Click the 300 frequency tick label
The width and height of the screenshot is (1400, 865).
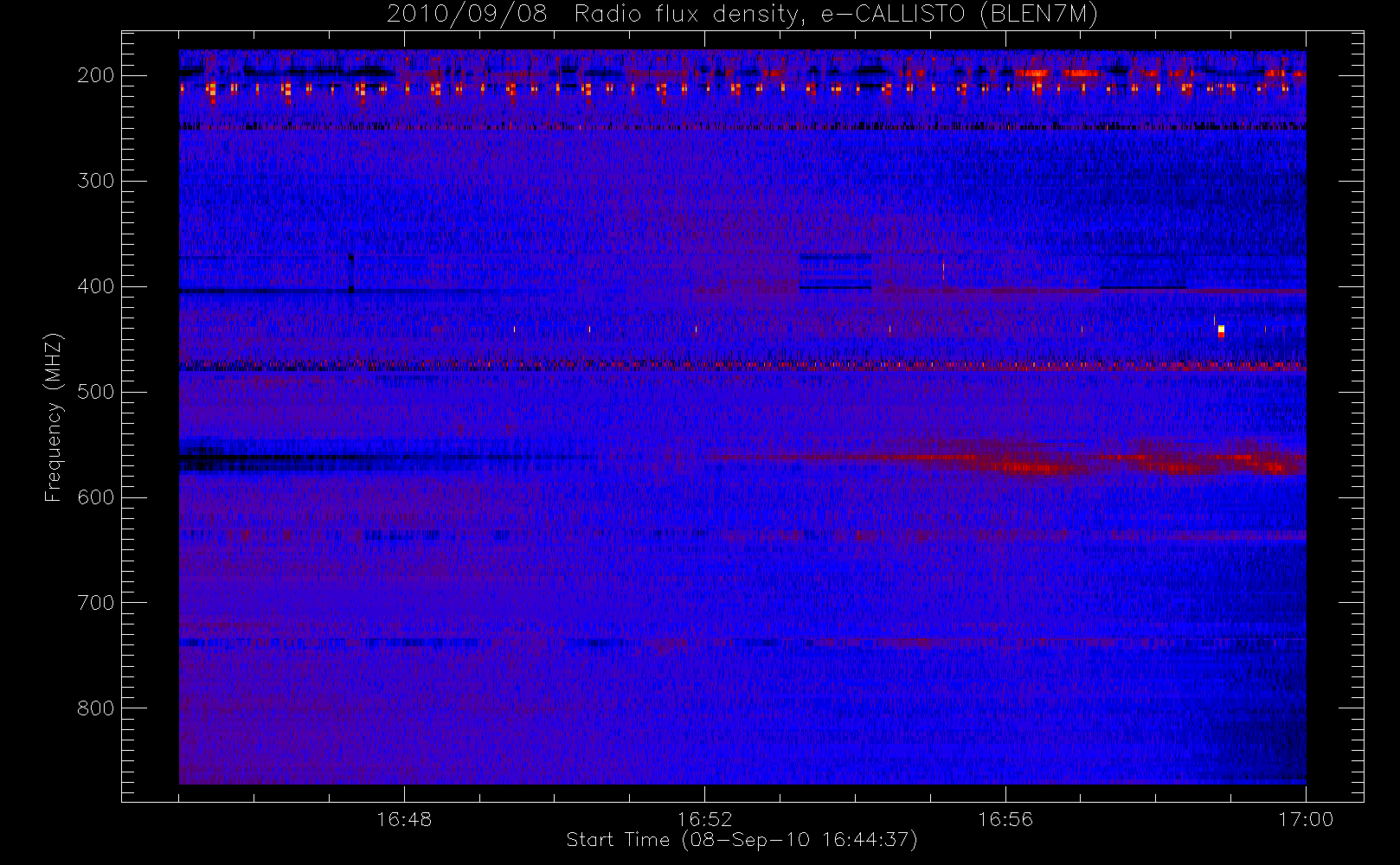click(96, 181)
